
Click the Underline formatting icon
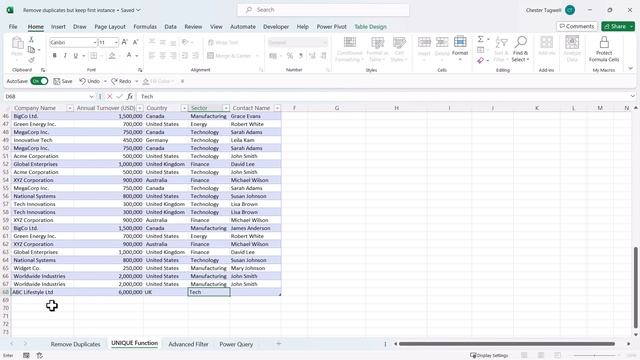coord(76,56)
